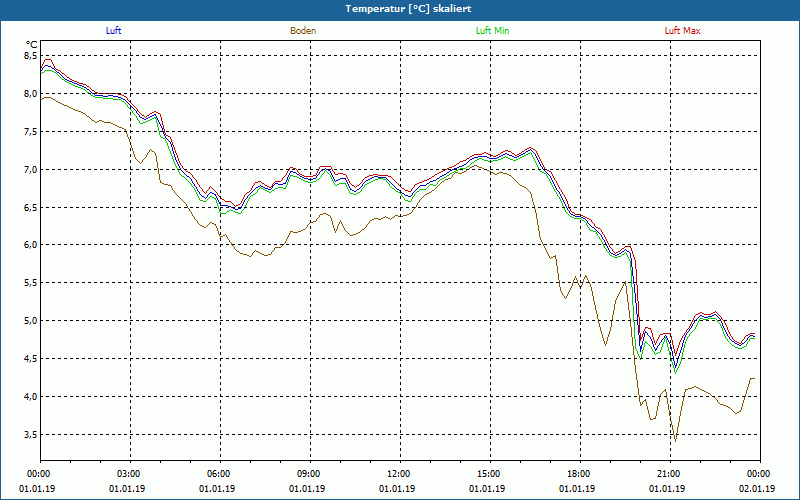
Task: Click the chart title 'Temperatur [°C] skaliert'
Action: [408, 9]
